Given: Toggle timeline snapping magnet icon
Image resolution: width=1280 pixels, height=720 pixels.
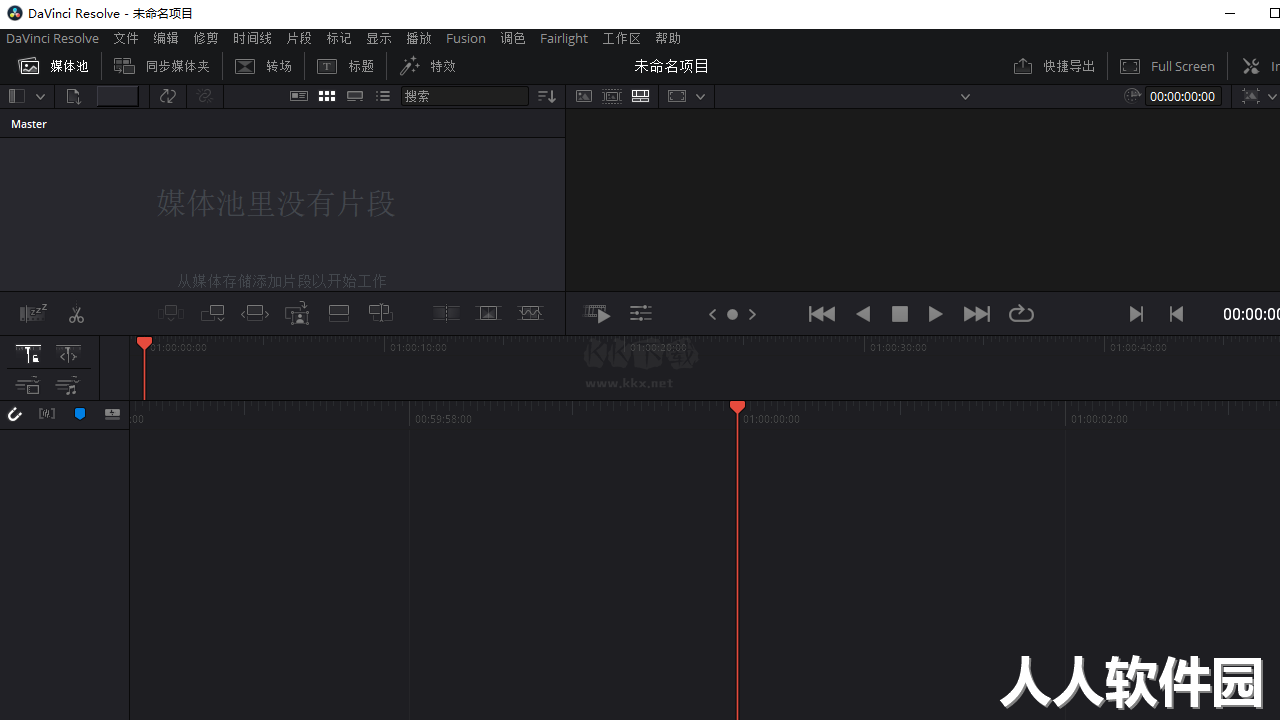Looking at the screenshot, I should (15, 414).
